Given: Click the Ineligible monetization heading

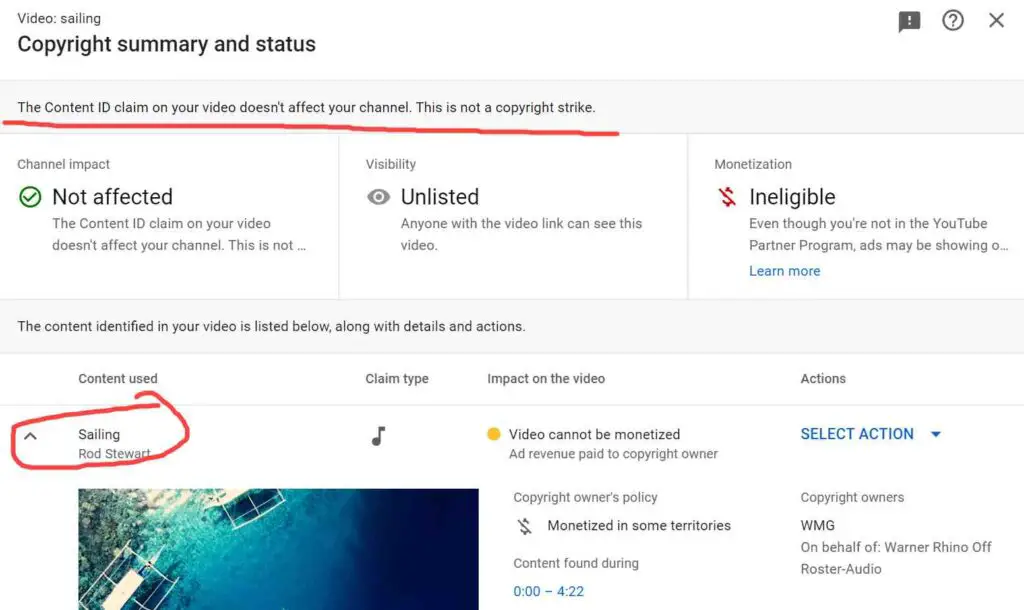Looking at the screenshot, I should (x=792, y=197).
